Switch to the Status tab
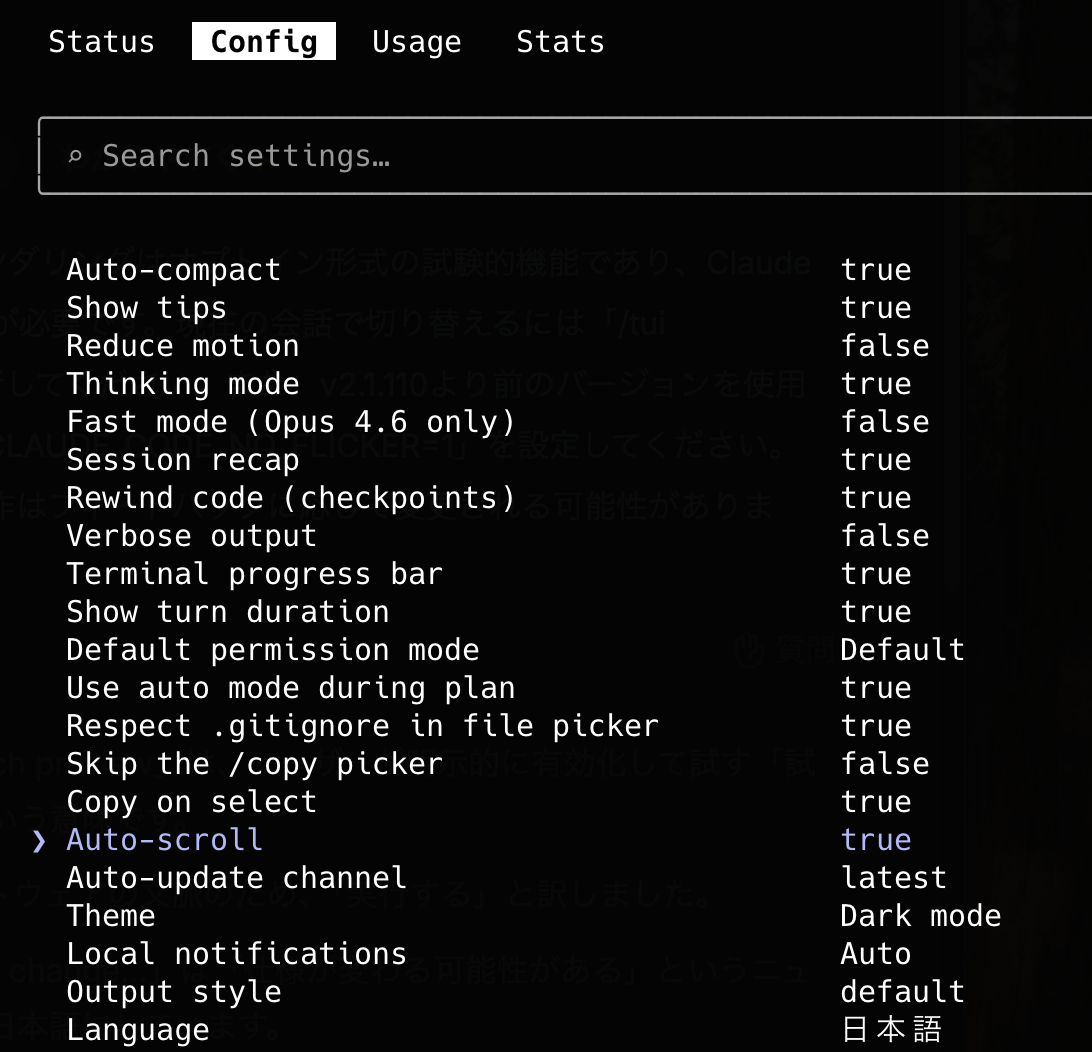The image size is (1092, 1052). tap(102, 42)
